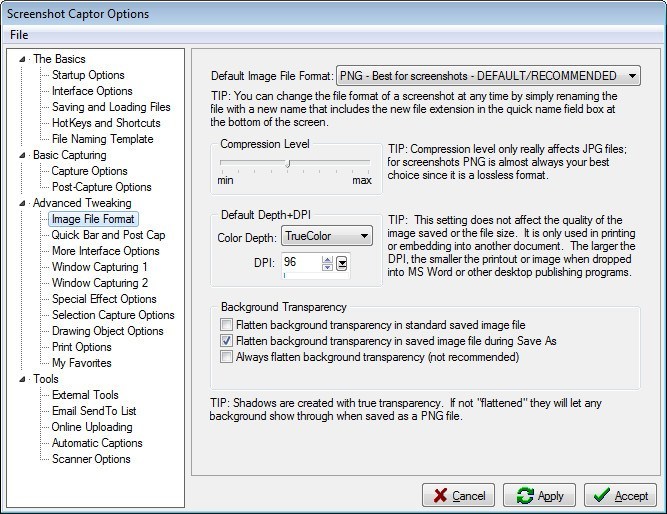The height and width of the screenshot is (514, 667).
Task: Click the Compression Level slider handle
Action: coord(288,162)
